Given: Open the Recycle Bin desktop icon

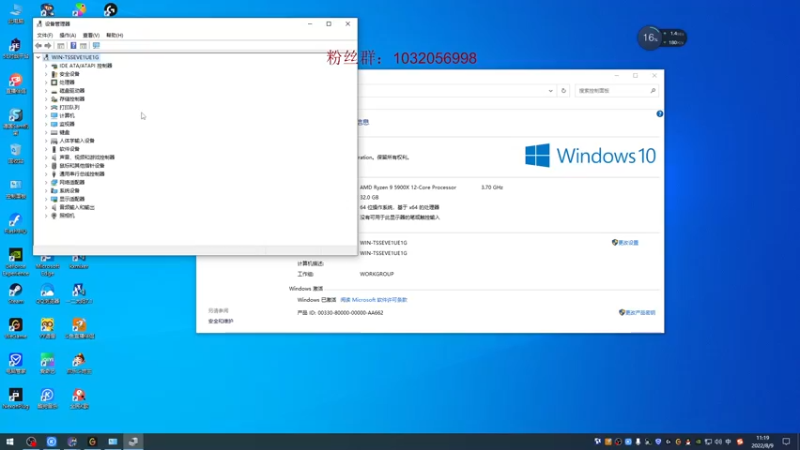Looking at the screenshot, I should tap(15, 154).
